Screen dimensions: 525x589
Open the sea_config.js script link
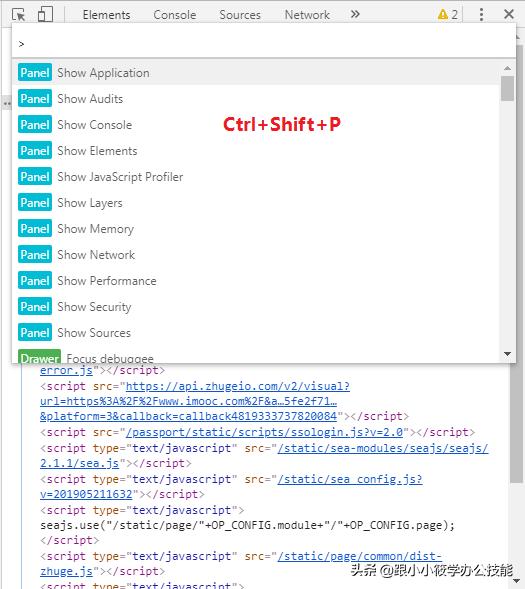(231, 486)
